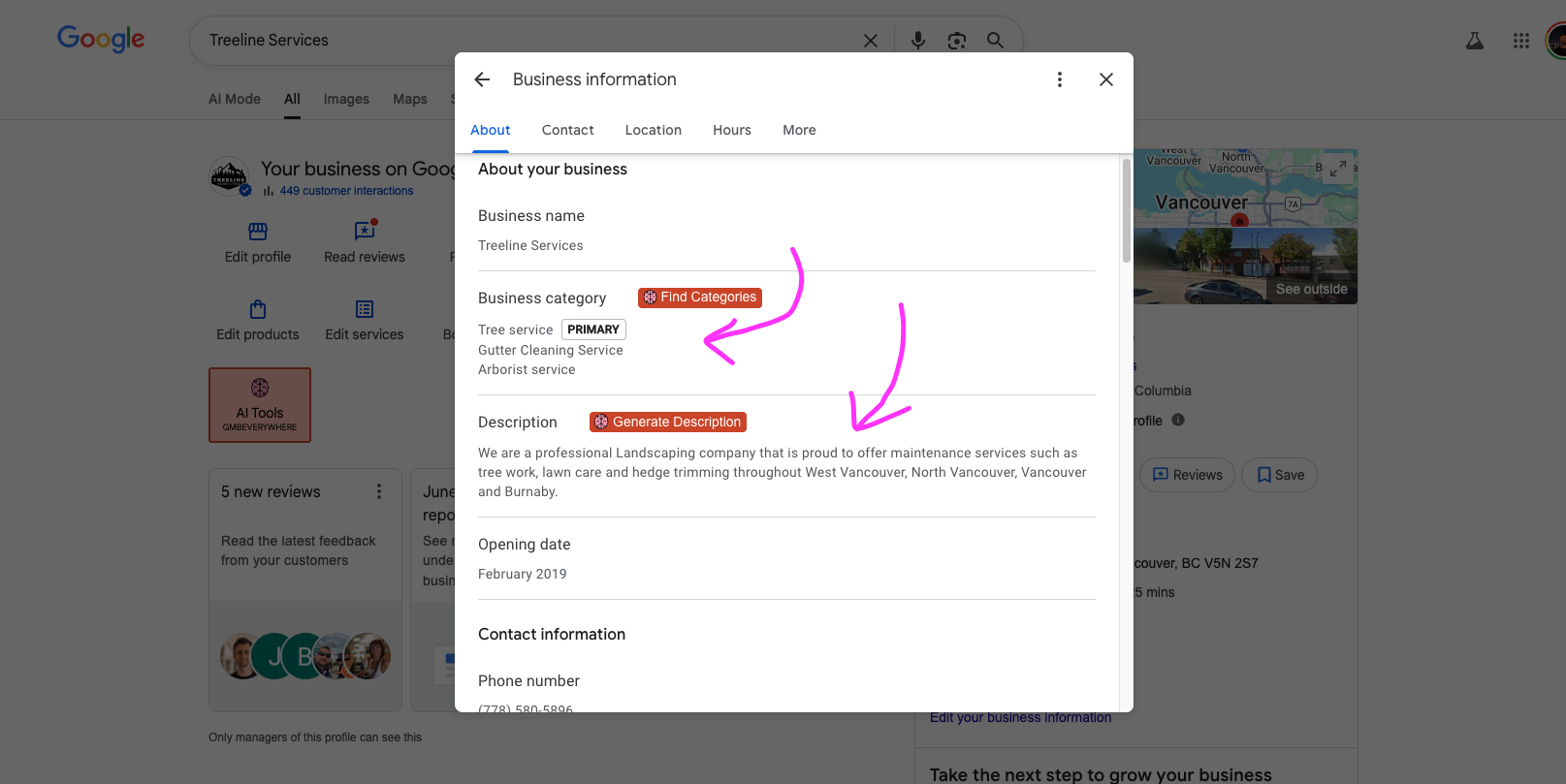
Task: Click the Save button in knowledge panel
Action: coord(1280,475)
